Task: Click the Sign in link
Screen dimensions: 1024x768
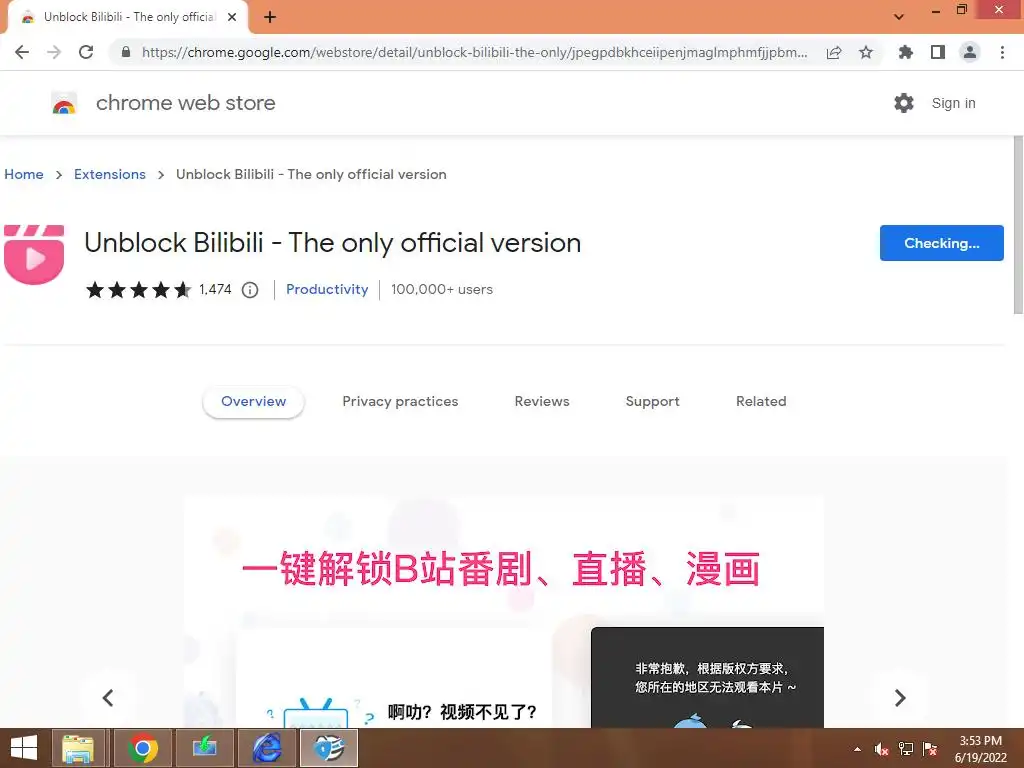Action: pos(953,103)
